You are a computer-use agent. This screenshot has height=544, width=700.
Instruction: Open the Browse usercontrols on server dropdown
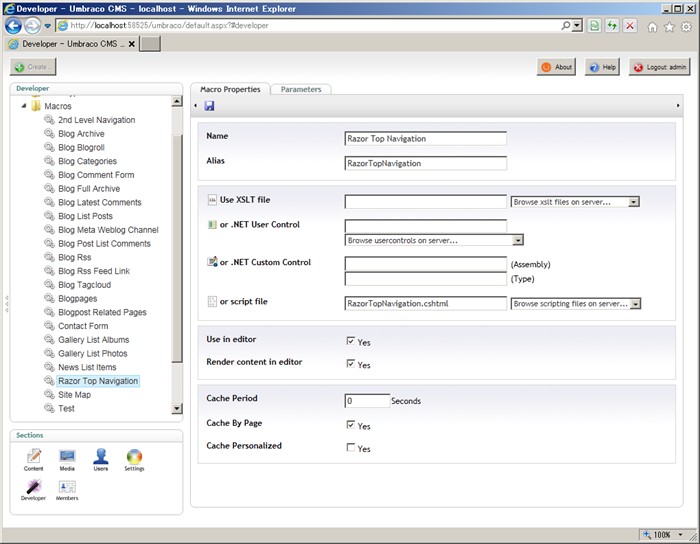(x=434, y=240)
